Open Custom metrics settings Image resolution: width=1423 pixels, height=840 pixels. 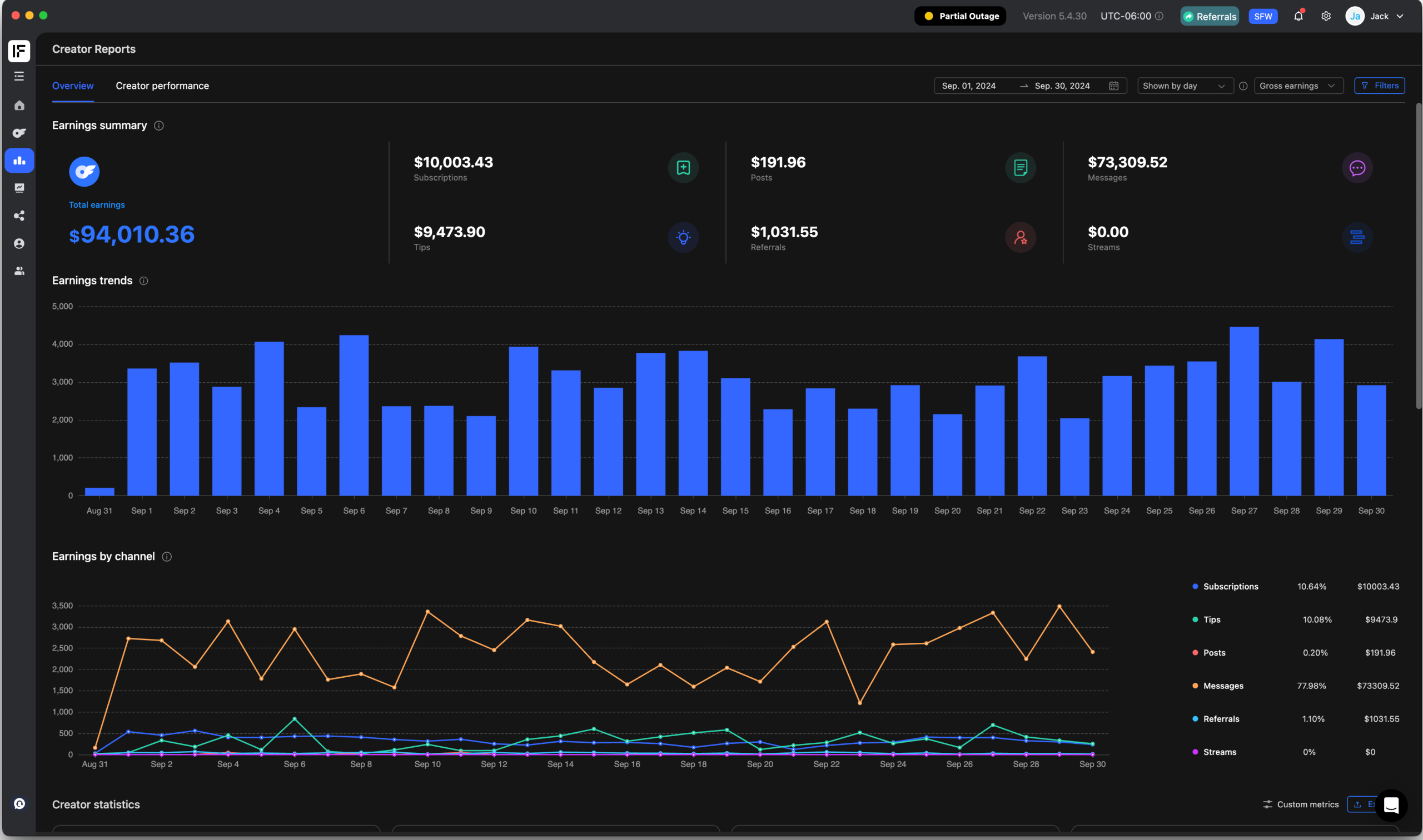[x=1301, y=804]
